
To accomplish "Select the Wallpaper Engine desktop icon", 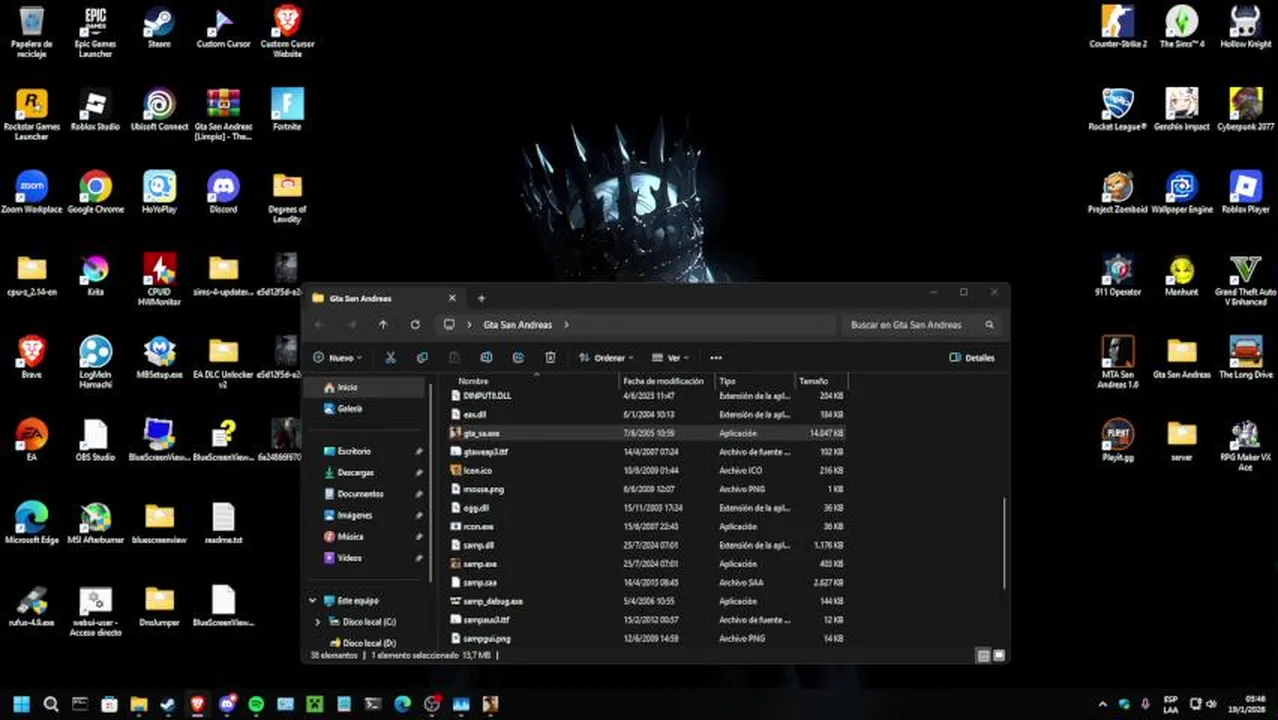I will pos(1182,192).
